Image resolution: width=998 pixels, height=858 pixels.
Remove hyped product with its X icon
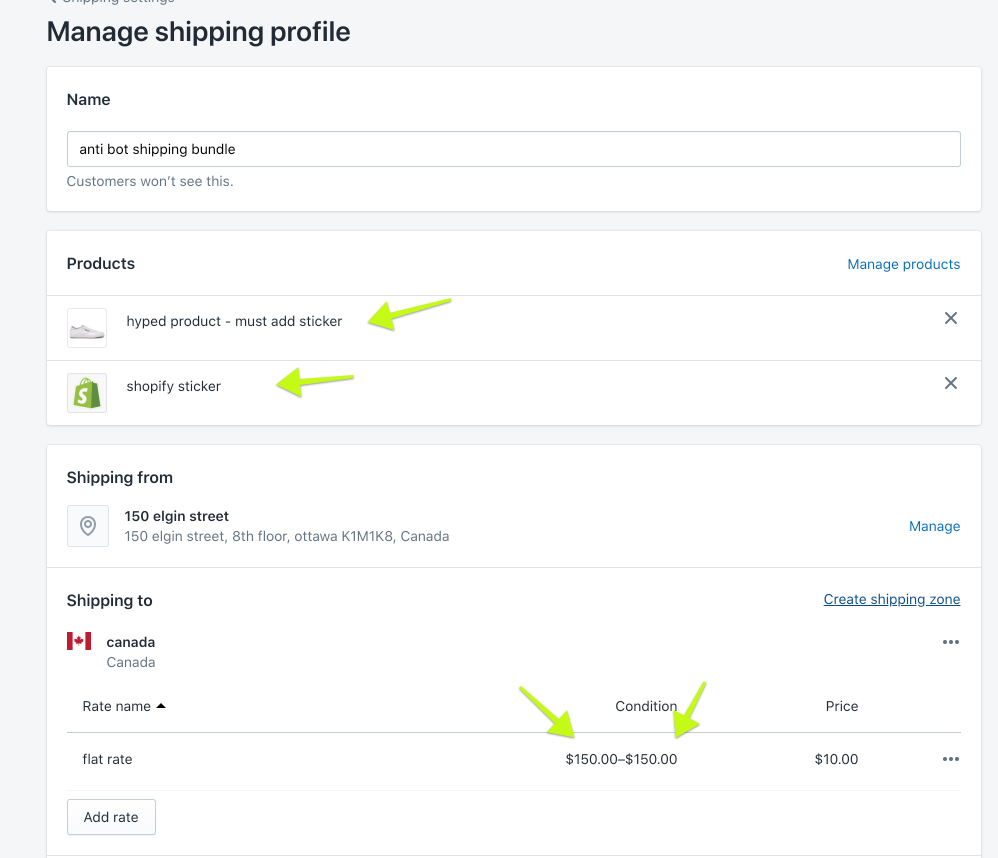pos(950,318)
